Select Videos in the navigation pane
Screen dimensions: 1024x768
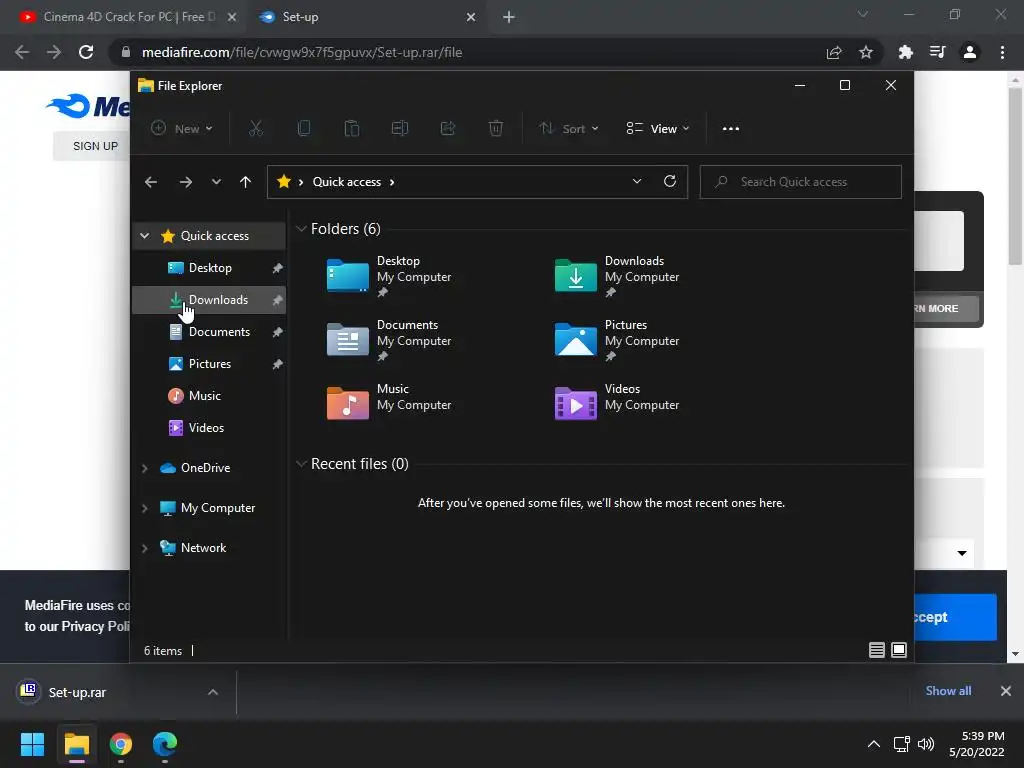click(x=209, y=428)
